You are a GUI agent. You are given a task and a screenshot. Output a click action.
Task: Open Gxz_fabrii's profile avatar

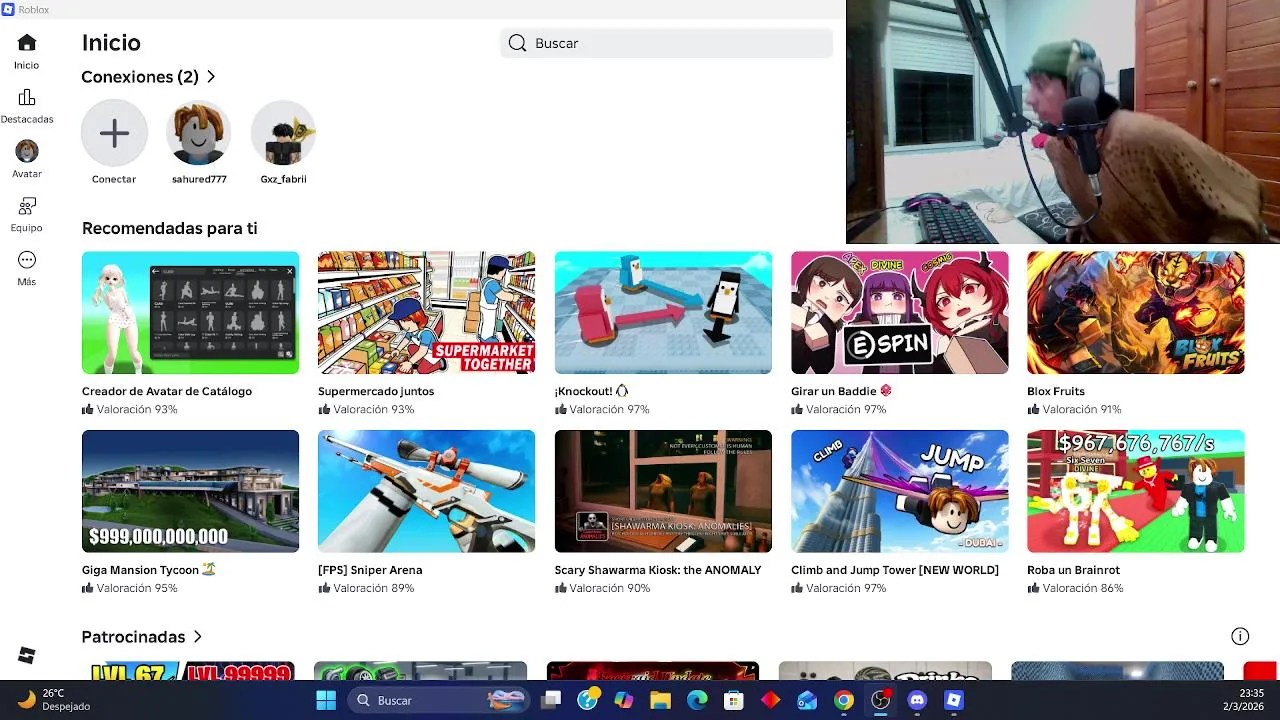click(283, 133)
